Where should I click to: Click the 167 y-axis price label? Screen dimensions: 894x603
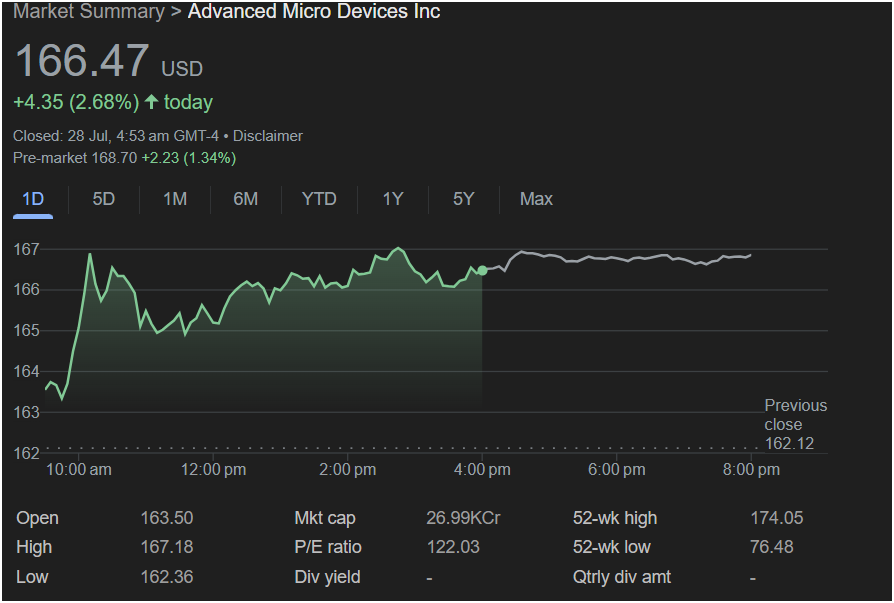pos(27,249)
